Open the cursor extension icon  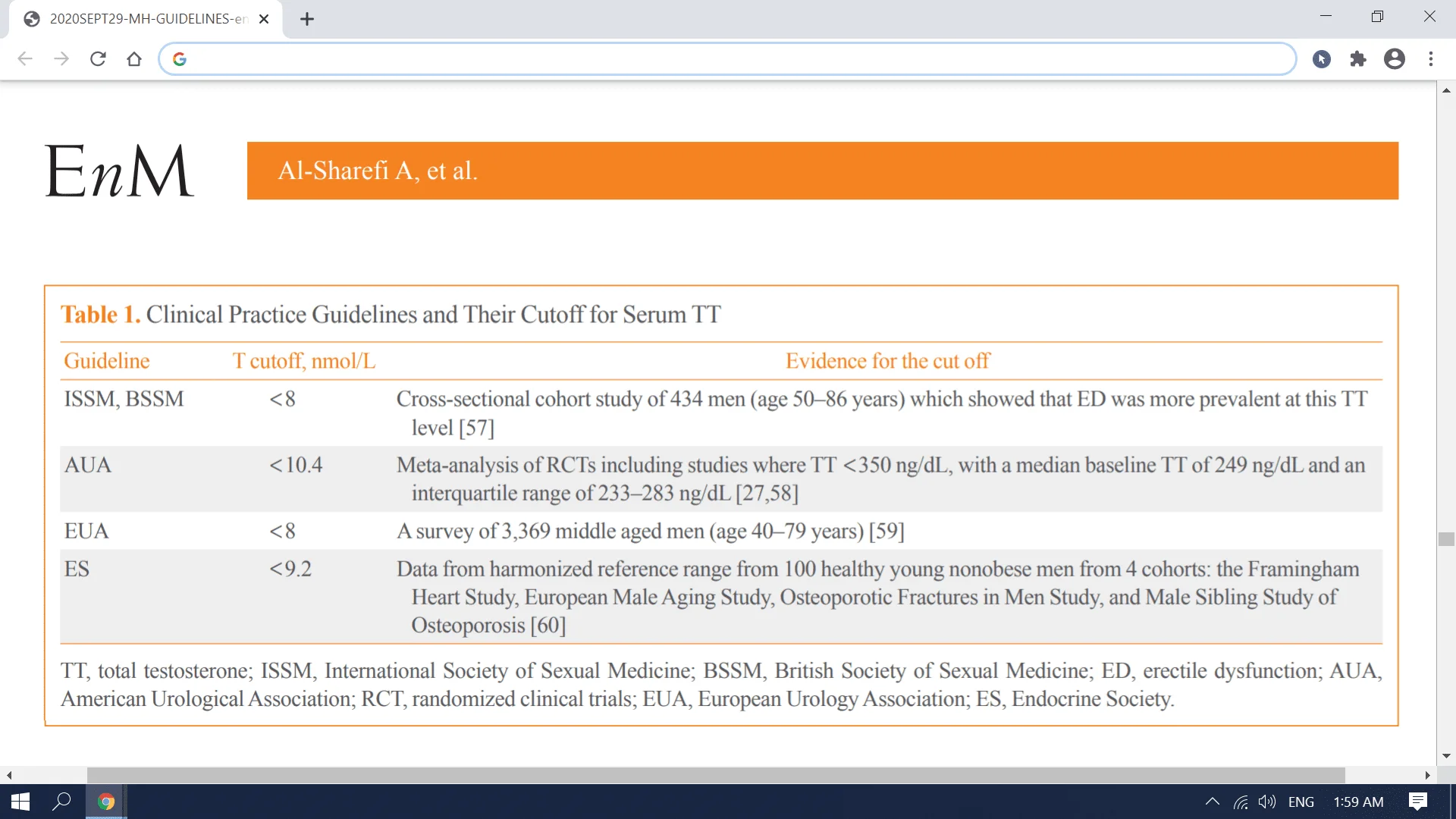[x=1322, y=59]
